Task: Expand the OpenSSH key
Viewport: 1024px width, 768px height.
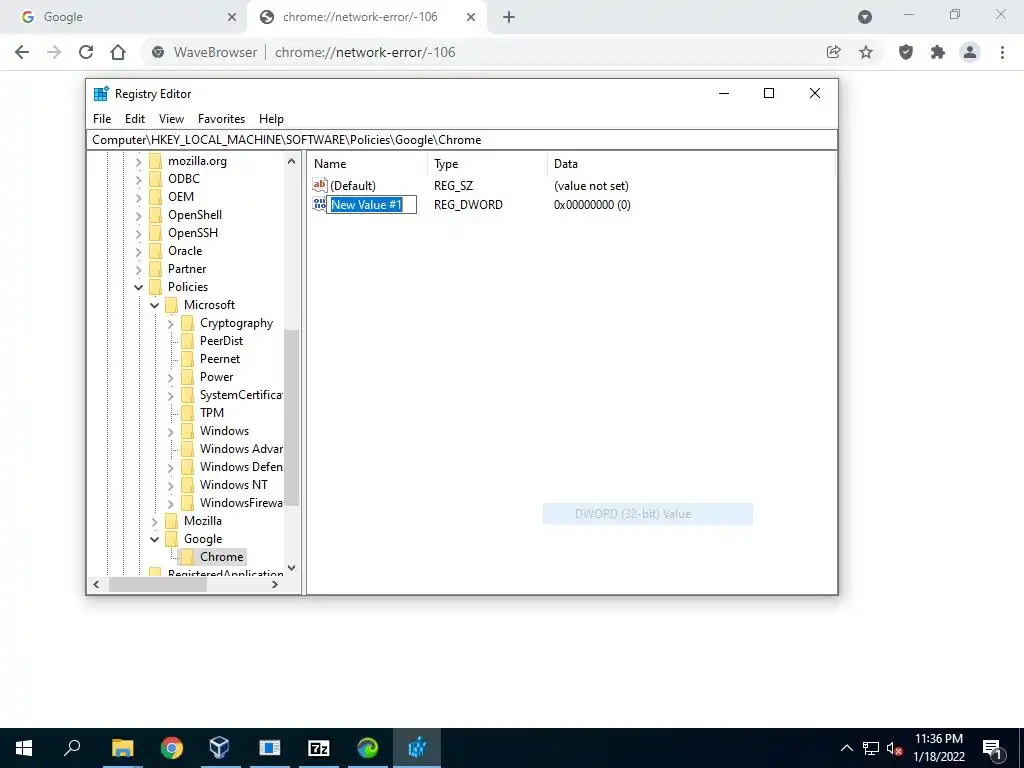Action: coord(138,233)
